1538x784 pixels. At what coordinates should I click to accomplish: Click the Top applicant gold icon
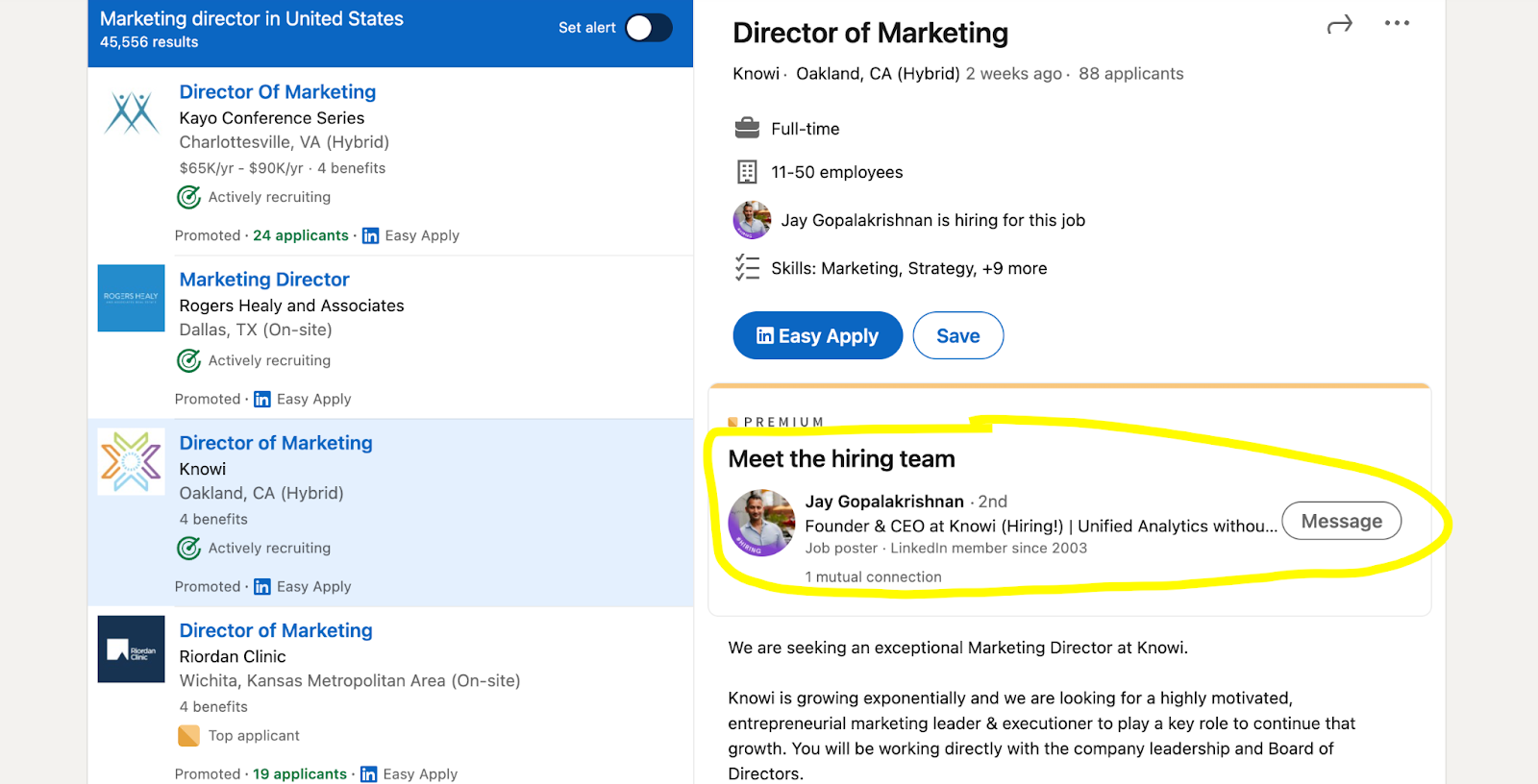(x=189, y=736)
